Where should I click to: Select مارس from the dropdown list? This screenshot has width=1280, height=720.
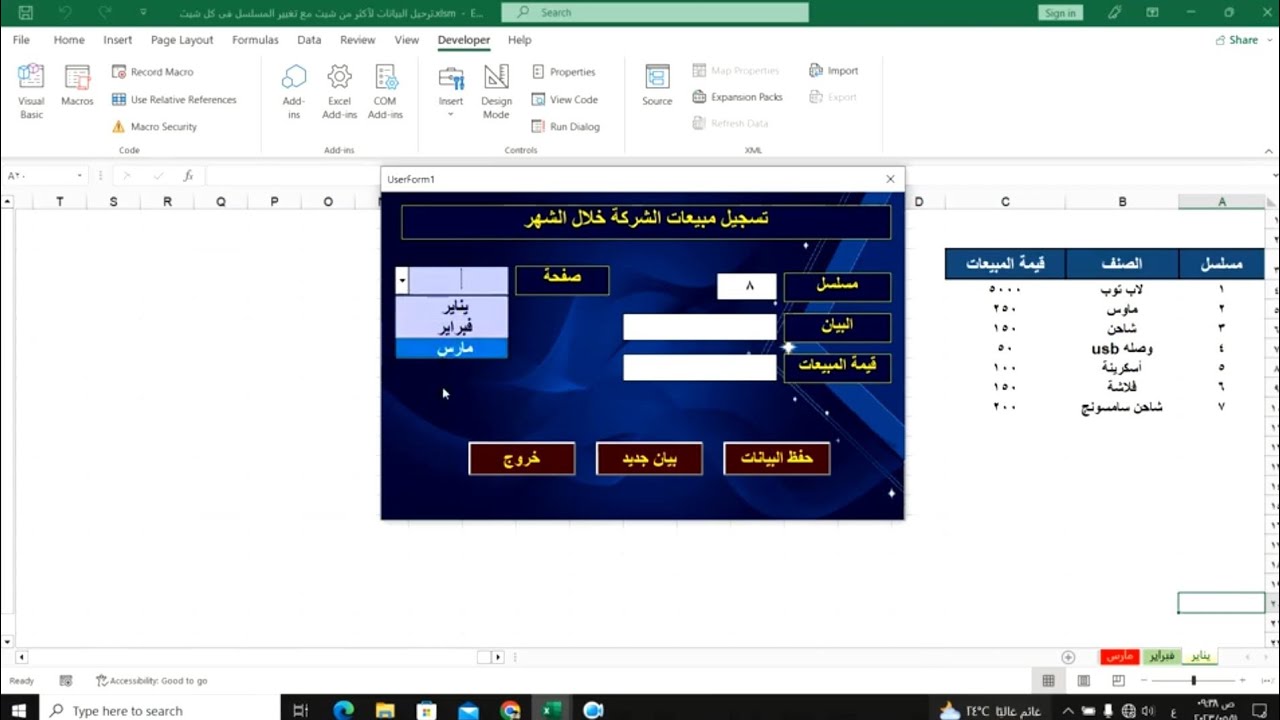(x=452, y=348)
